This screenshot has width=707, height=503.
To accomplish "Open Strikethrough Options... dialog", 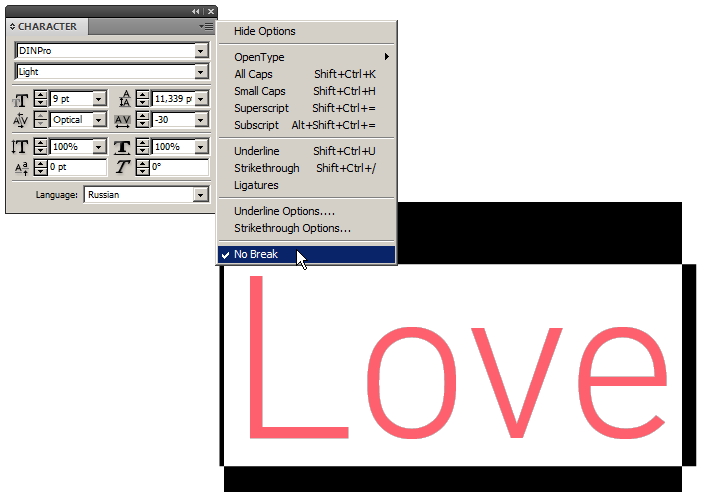I will point(307,229).
